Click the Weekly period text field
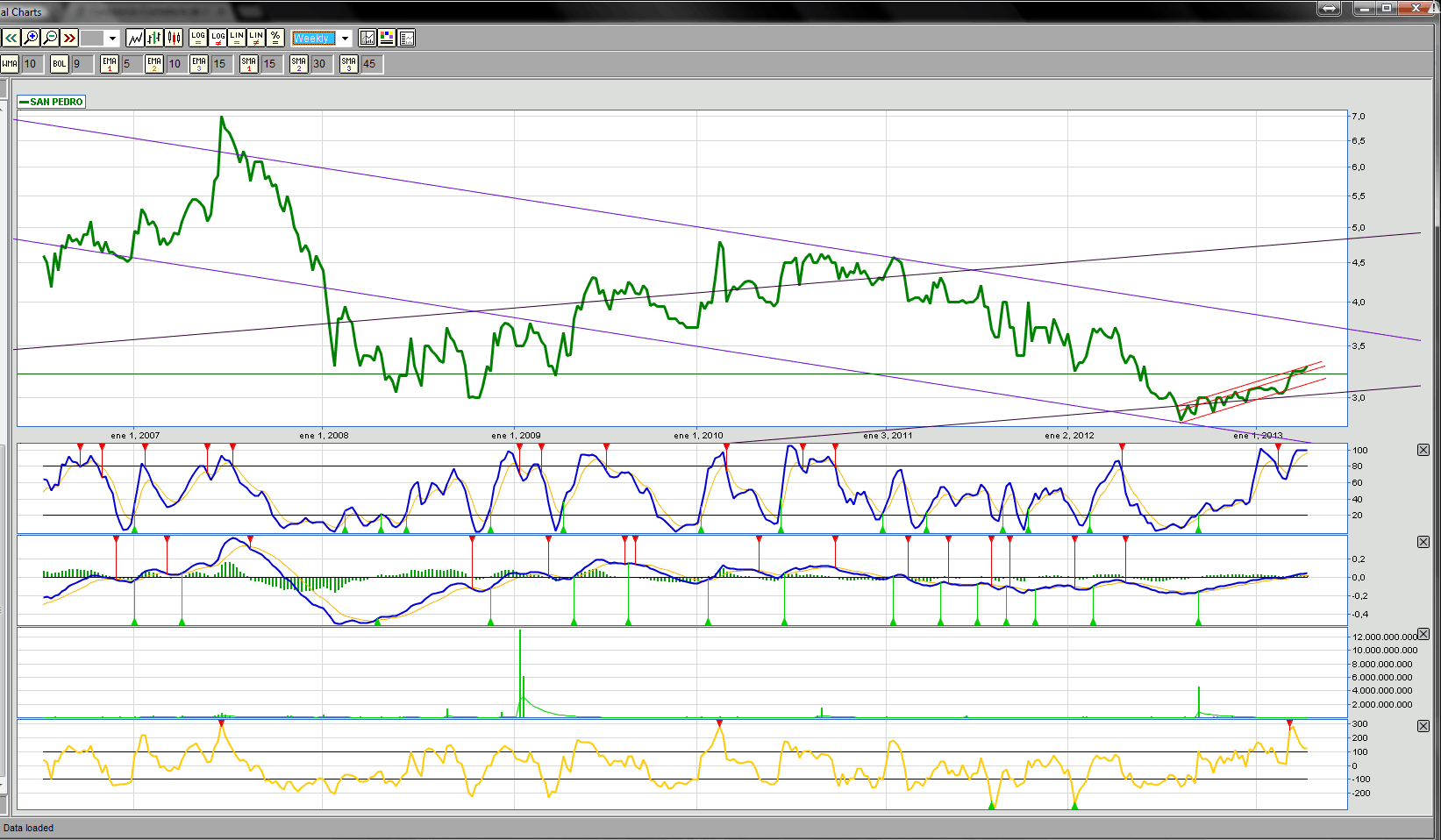 click(x=314, y=39)
